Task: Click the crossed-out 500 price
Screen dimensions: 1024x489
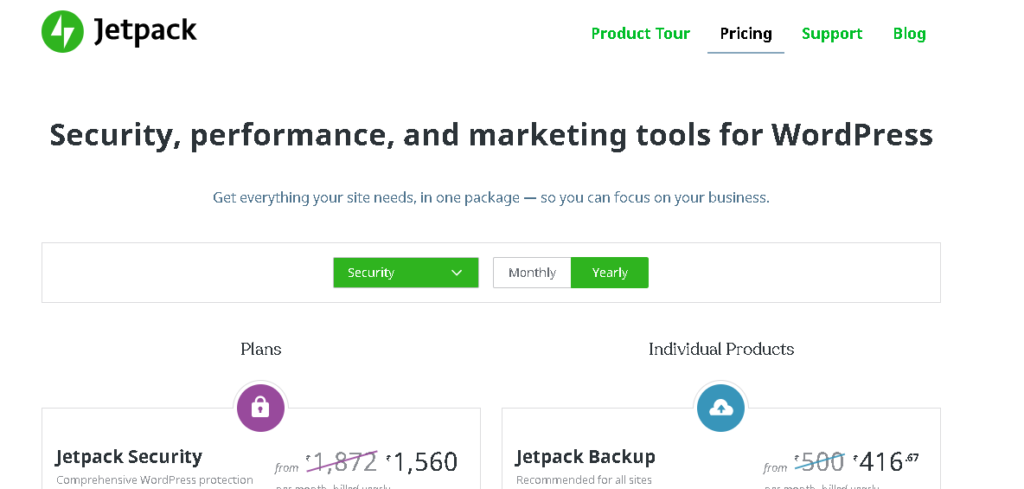Action: tap(820, 462)
